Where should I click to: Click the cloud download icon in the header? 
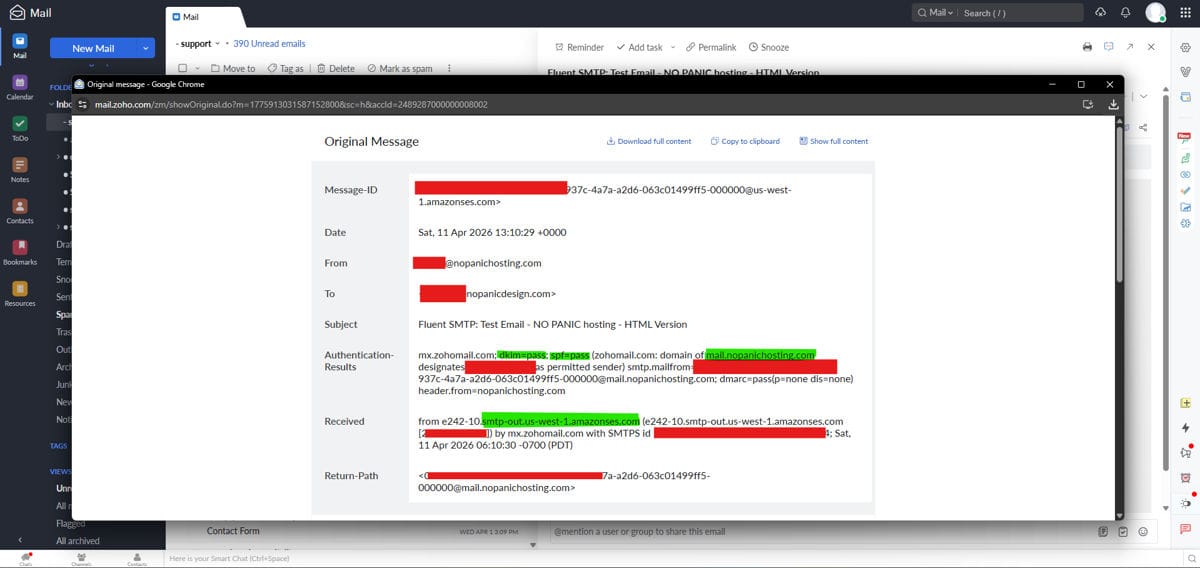[x=1102, y=12]
